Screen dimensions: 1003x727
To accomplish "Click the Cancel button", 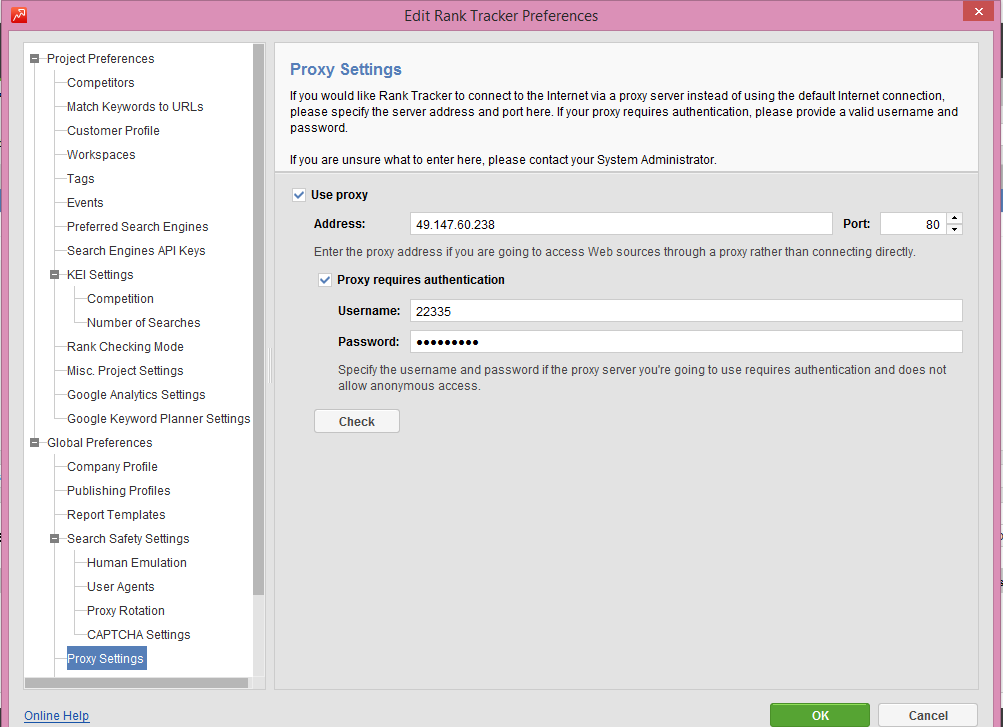I will [927, 715].
